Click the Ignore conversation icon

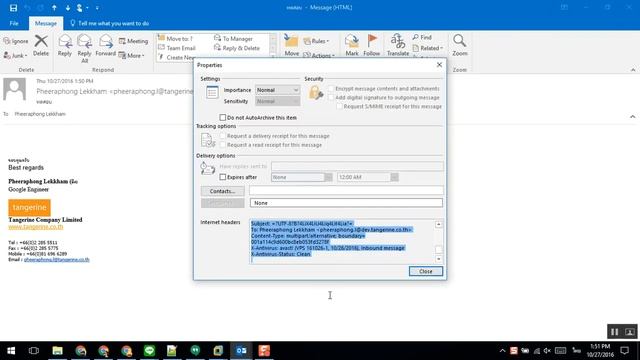coord(7,41)
